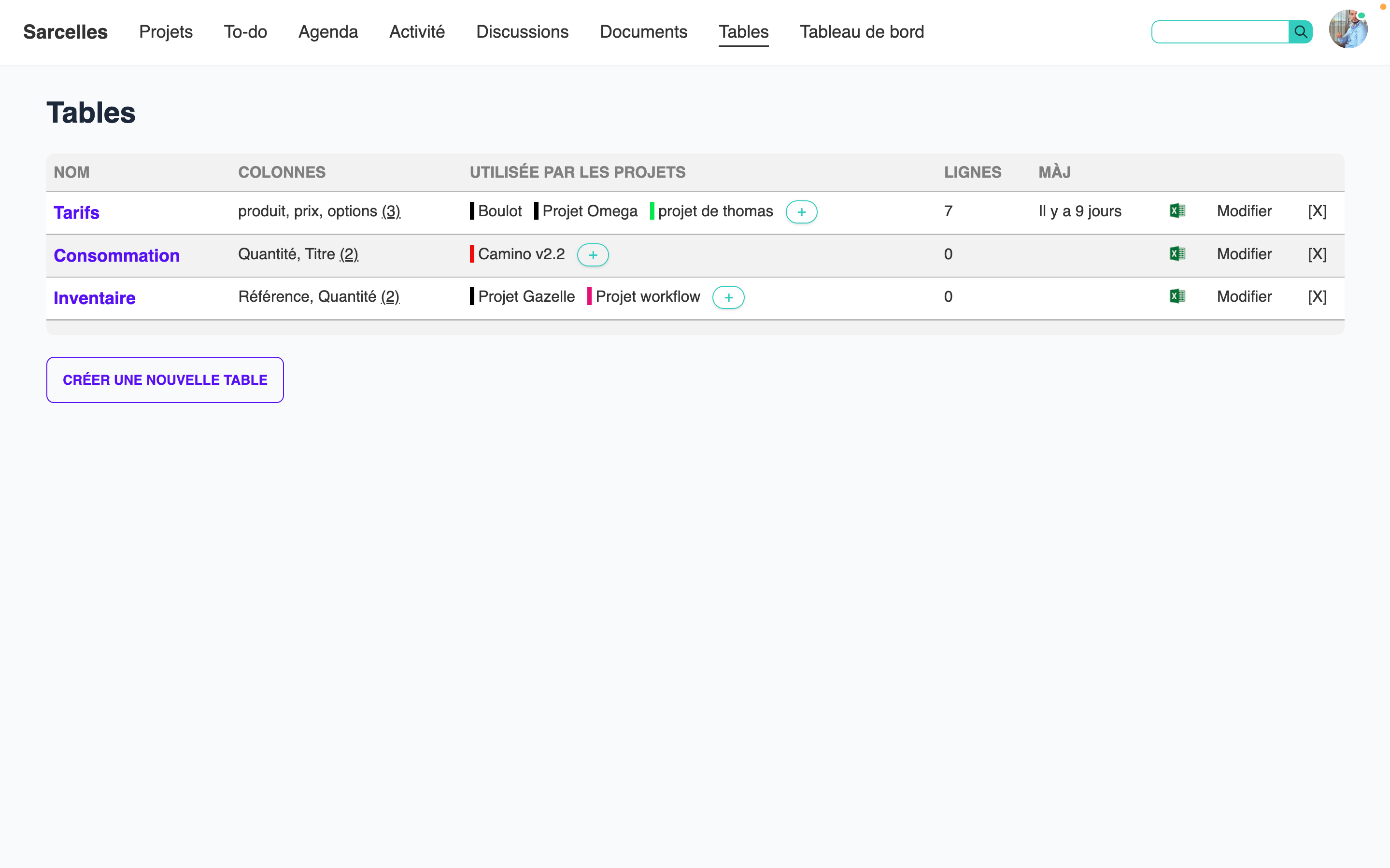1390x868 pixels.
Task: Delete the Inventaire table with [X]
Action: coord(1317,296)
